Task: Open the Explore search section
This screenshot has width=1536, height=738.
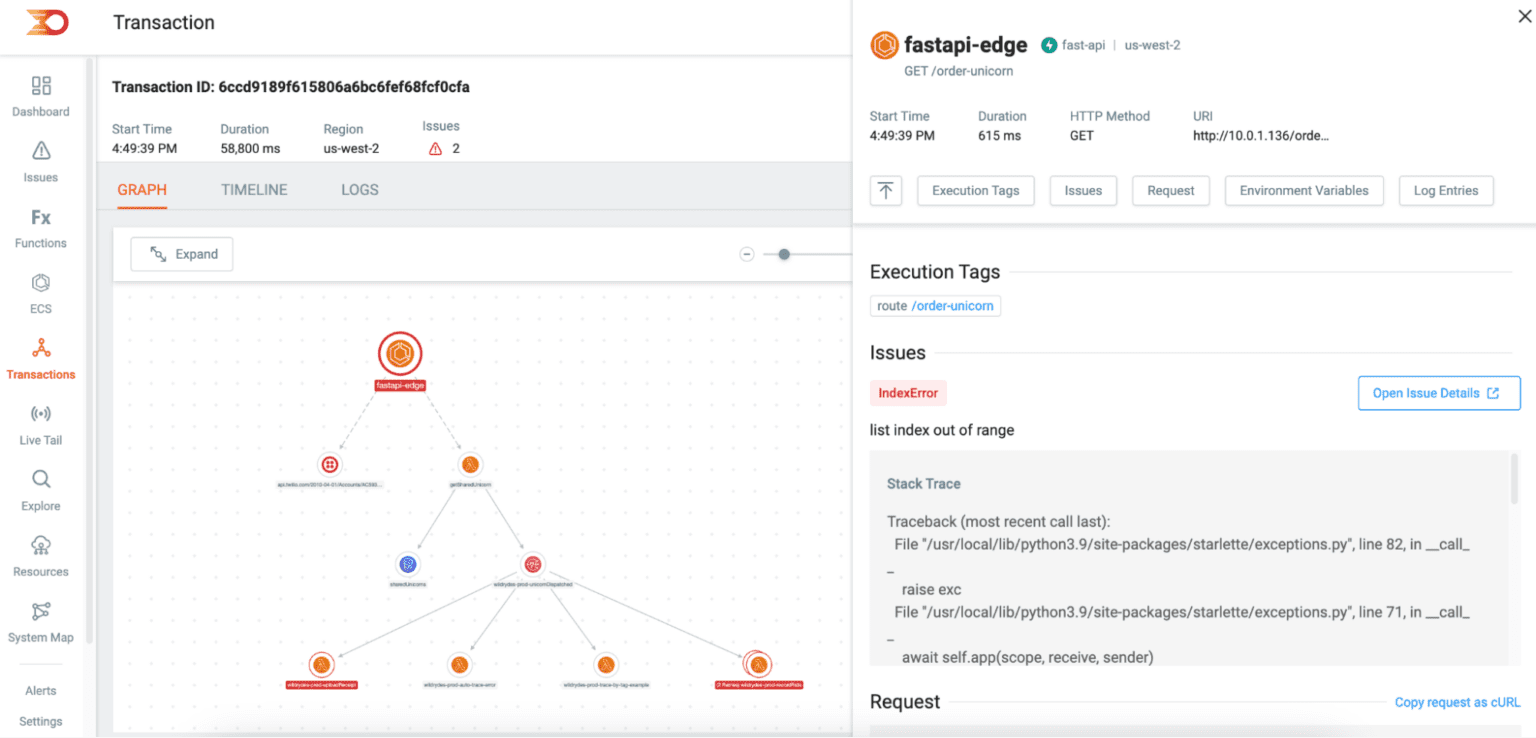Action: (40, 489)
